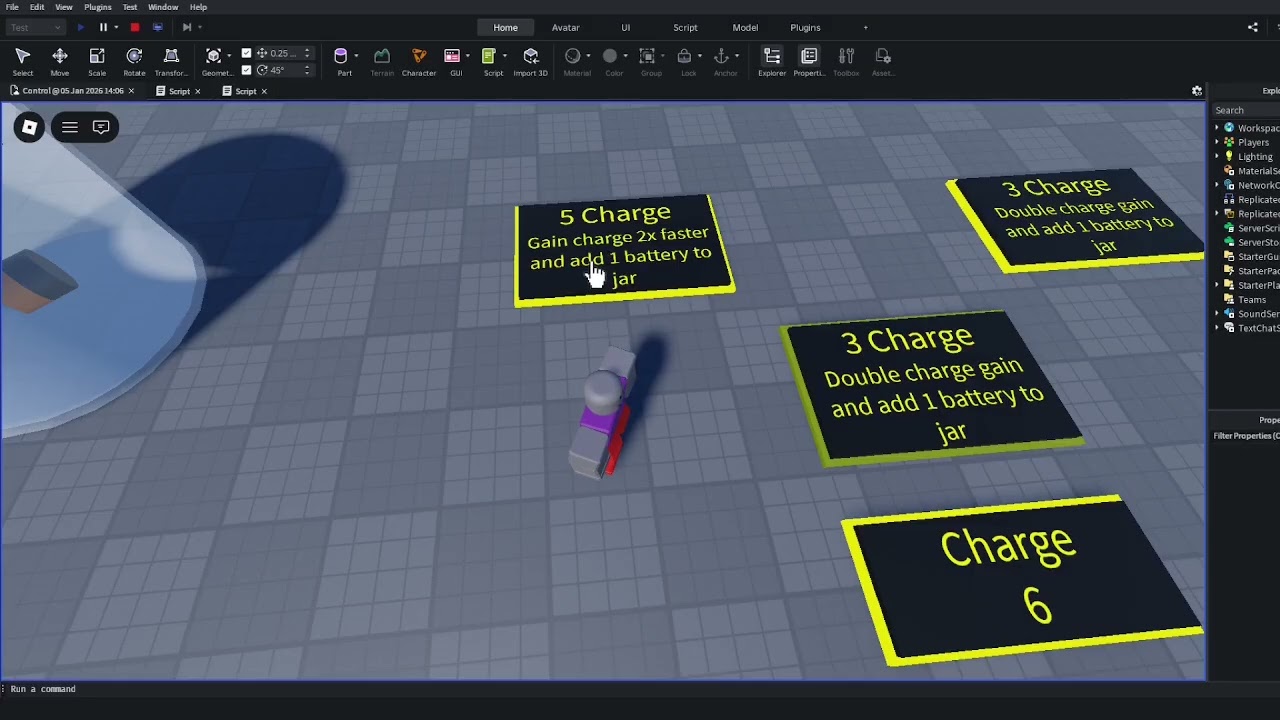The image size is (1280, 720).
Task: Open the Edit menu
Action: tap(37, 7)
